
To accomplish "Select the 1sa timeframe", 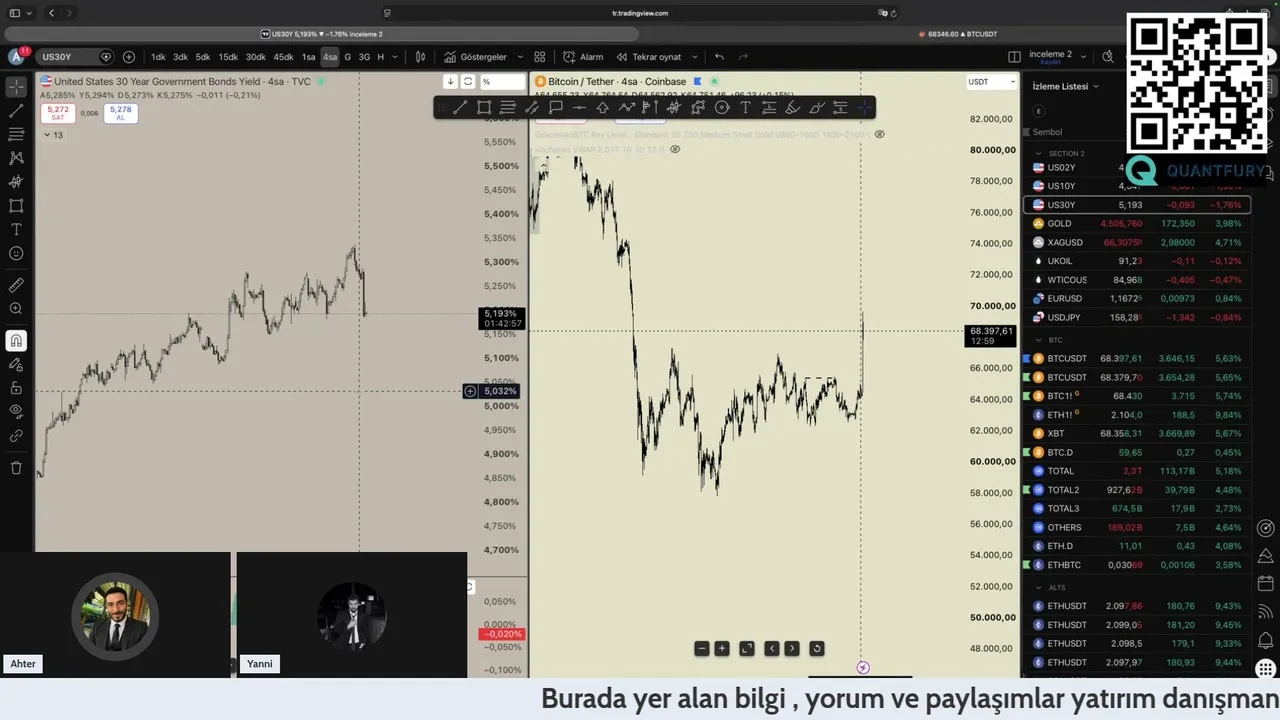I will point(309,57).
